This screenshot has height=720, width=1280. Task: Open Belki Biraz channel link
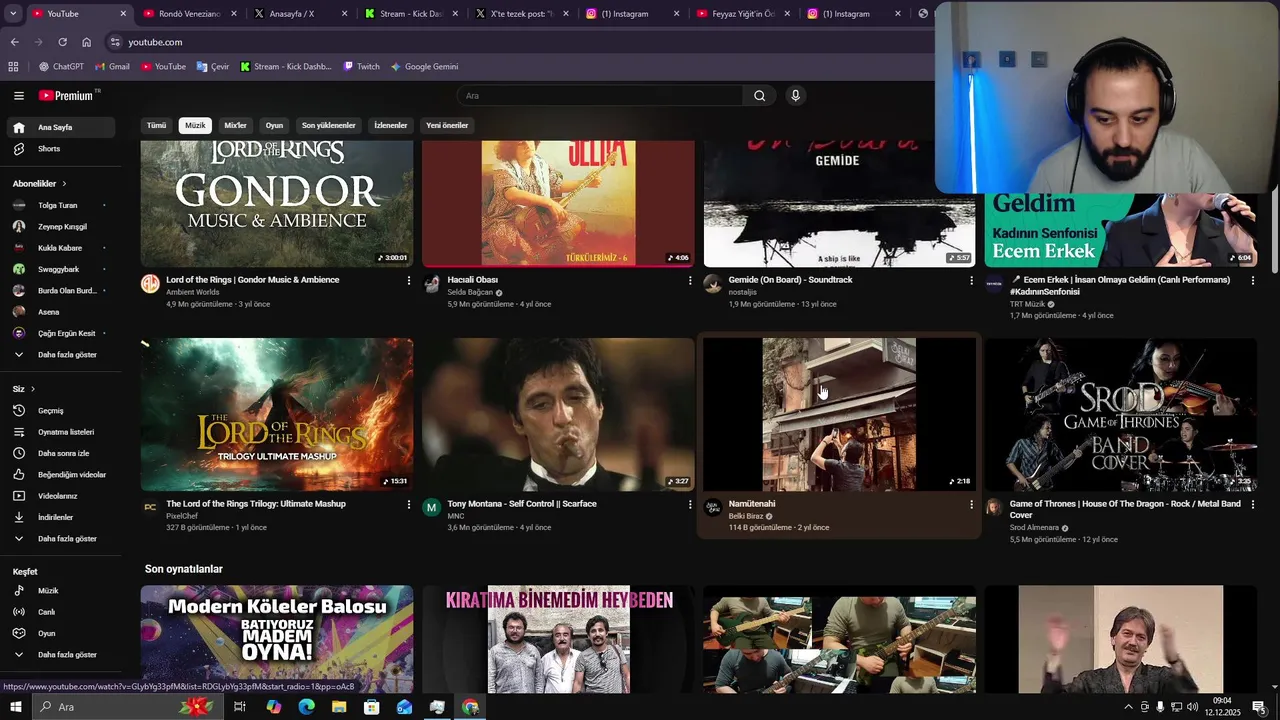(746, 516)
